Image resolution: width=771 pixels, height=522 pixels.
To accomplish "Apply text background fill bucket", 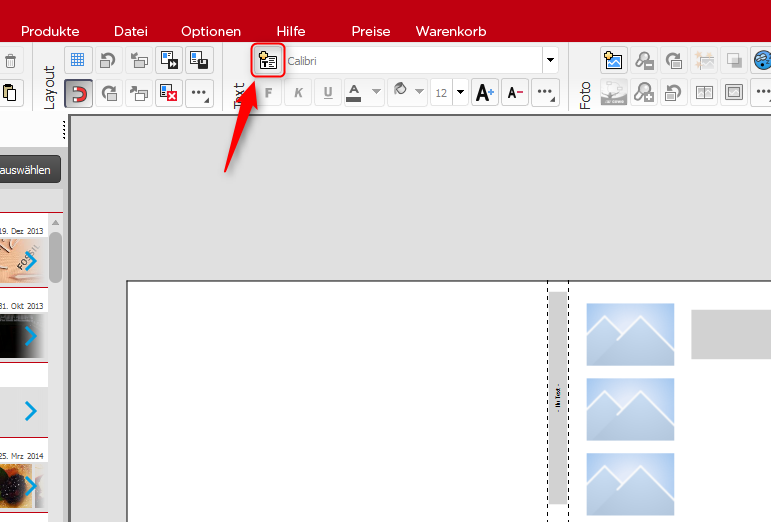I will (400, 92).
